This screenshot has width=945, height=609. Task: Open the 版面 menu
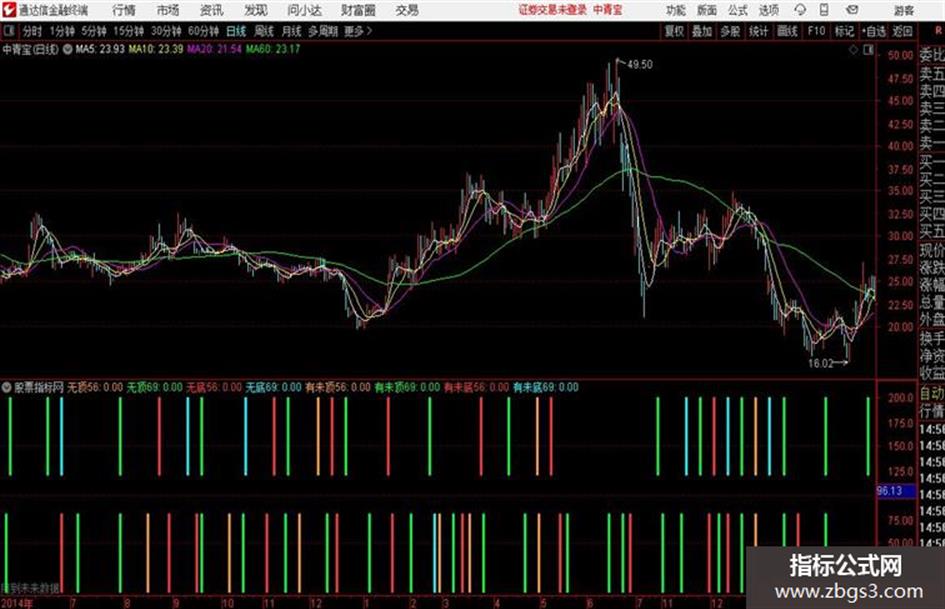pyautogui.click(x=706, y=10)
